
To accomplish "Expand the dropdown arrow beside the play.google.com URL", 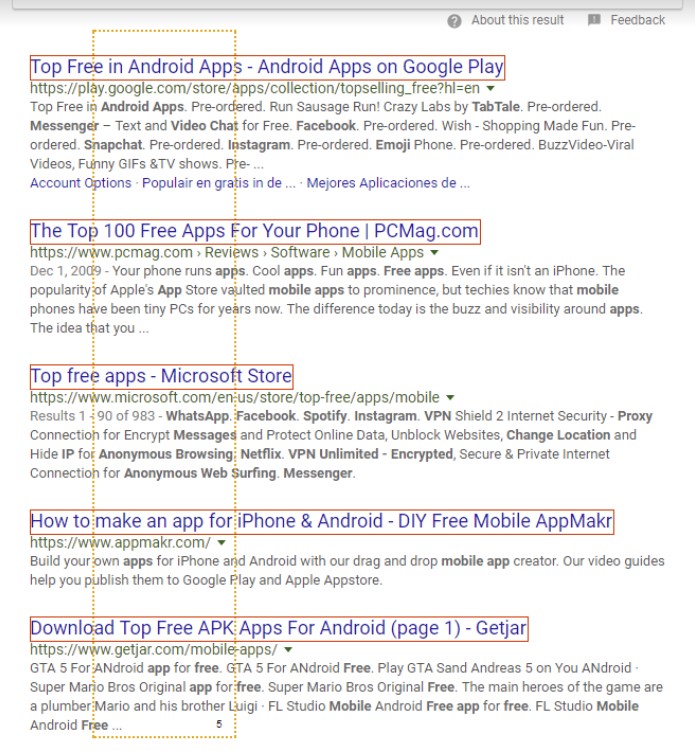I will tap(490, 89).
